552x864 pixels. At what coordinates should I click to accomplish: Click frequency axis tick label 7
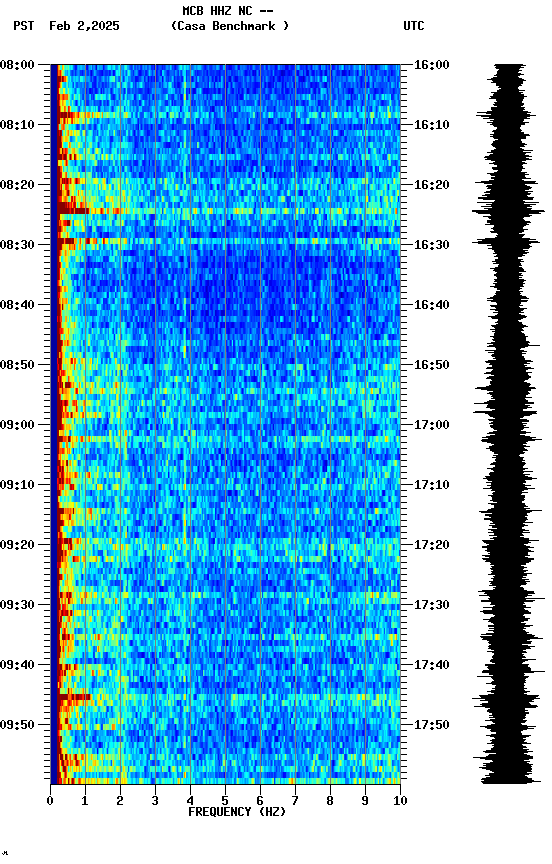tap(295, 801)
